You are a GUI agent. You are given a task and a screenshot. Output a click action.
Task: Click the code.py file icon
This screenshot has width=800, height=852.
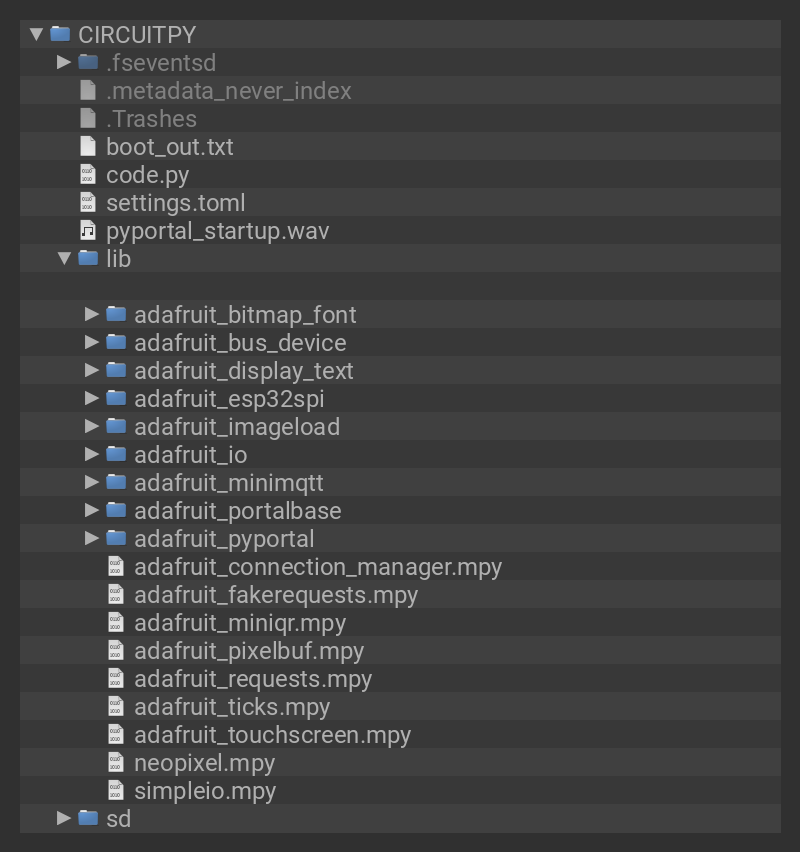click(x=88, y=175)
